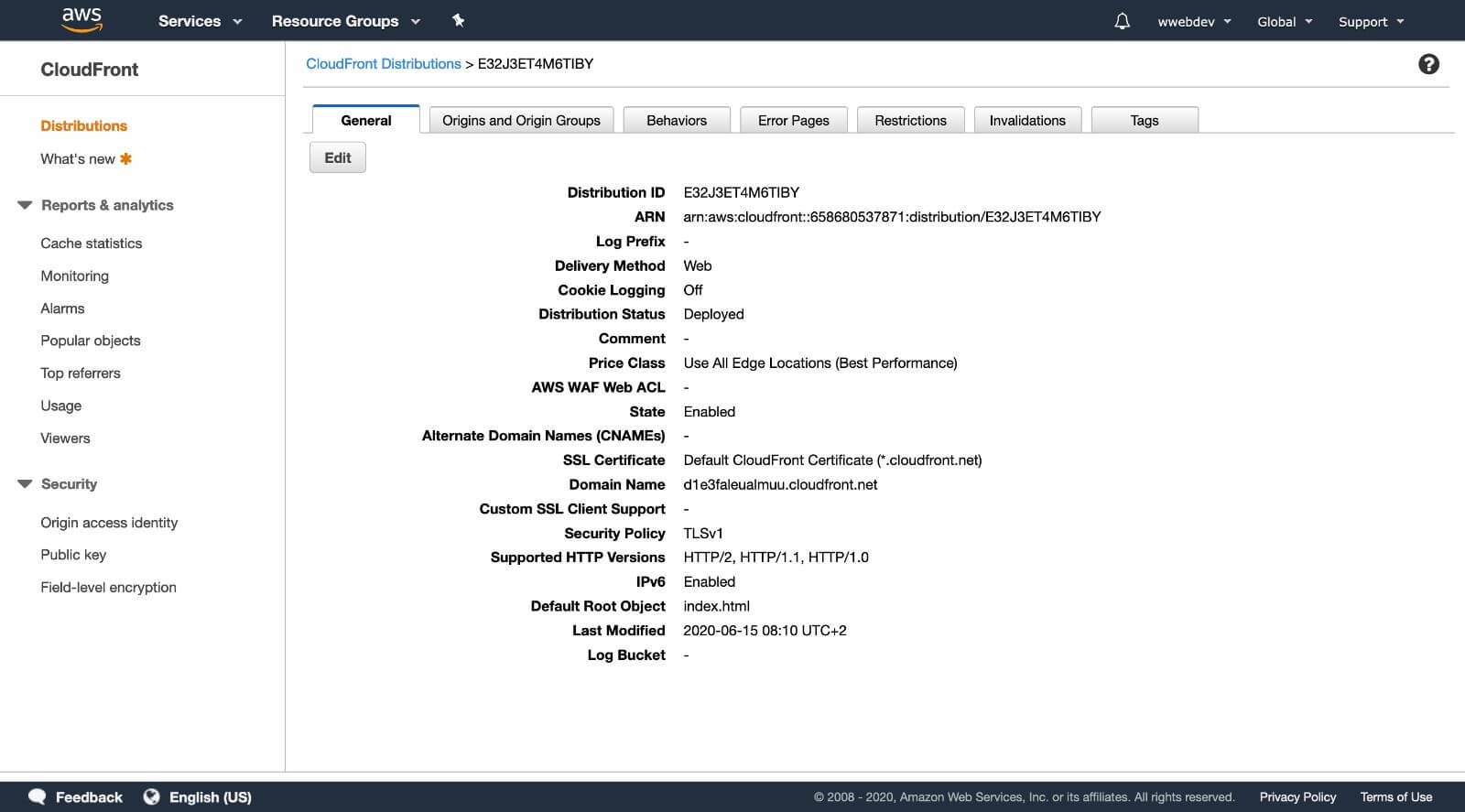Open Public key settings
Screen dimensions: 1465x812
click(73, 555)
